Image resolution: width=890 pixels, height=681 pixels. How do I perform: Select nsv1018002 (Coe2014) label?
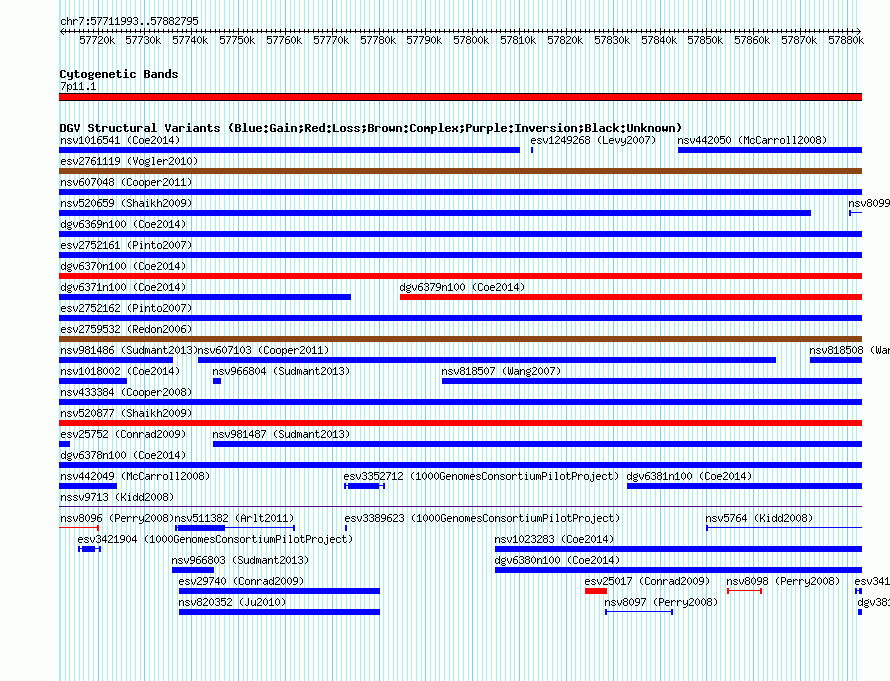click(x=120, y=371)
